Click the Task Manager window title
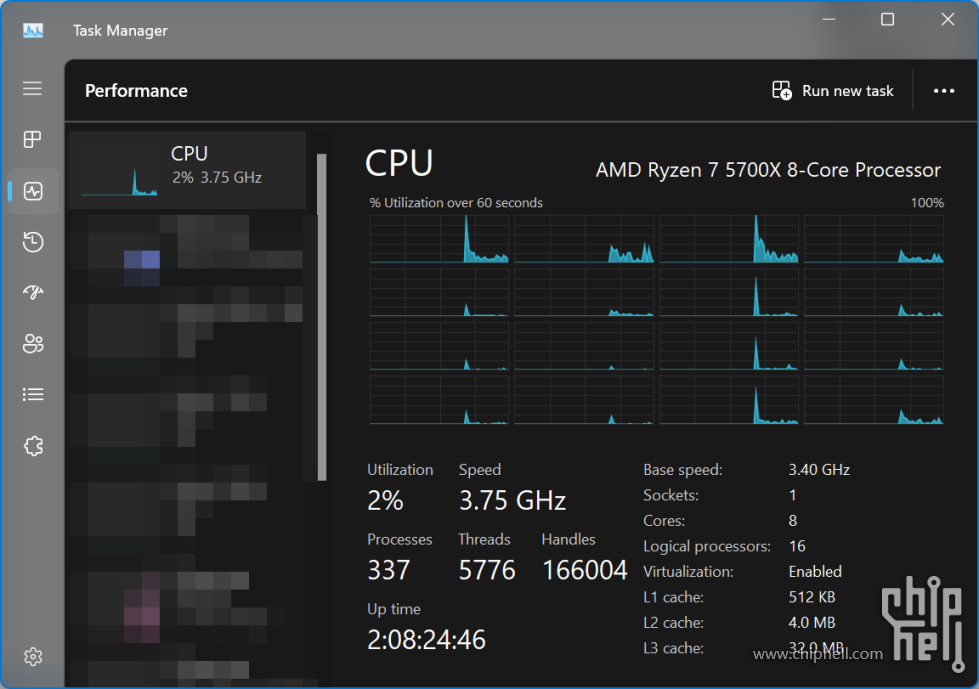 pyautogui.click(x=121, y=31)
